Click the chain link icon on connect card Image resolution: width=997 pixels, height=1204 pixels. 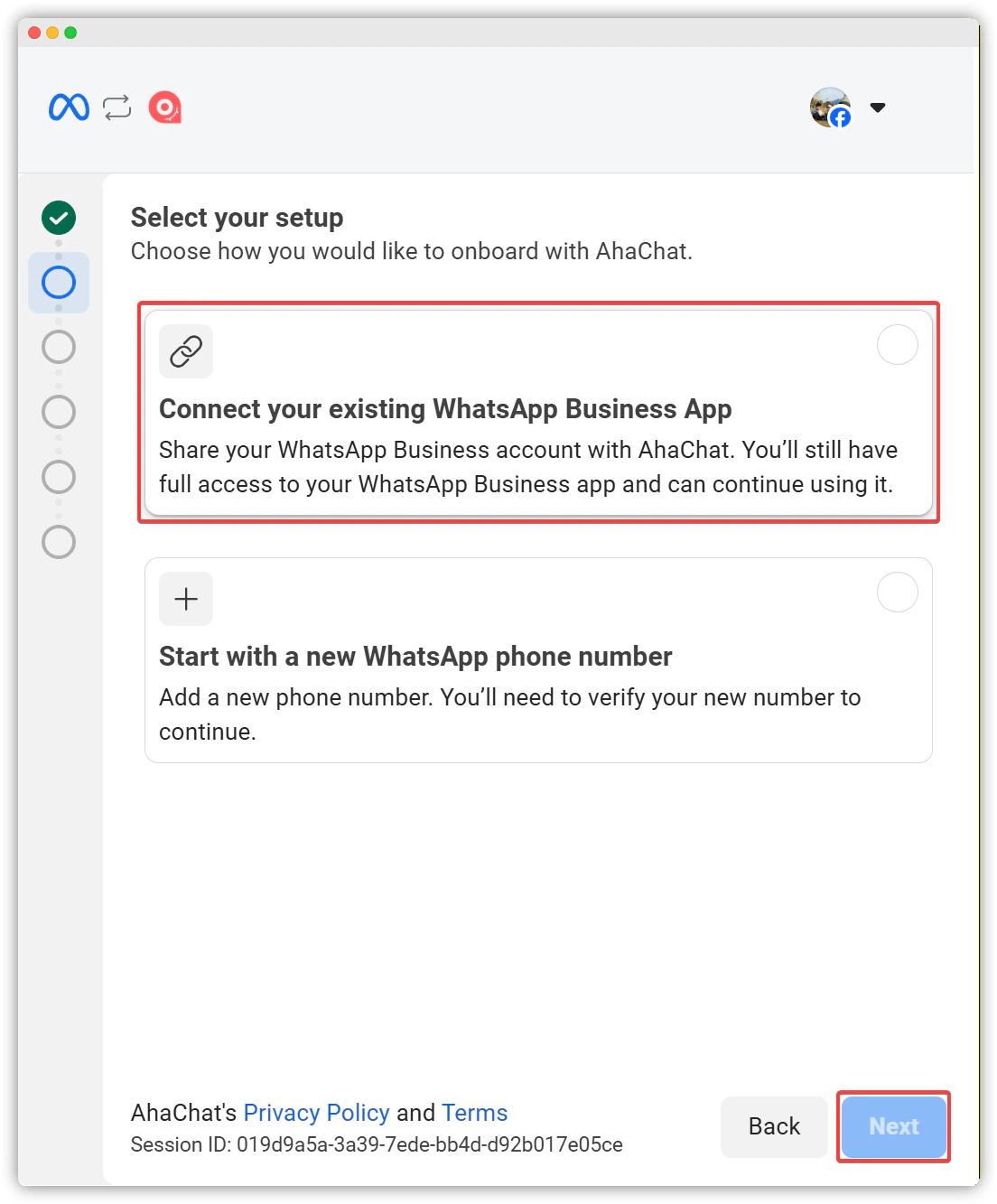coord(186,351)
